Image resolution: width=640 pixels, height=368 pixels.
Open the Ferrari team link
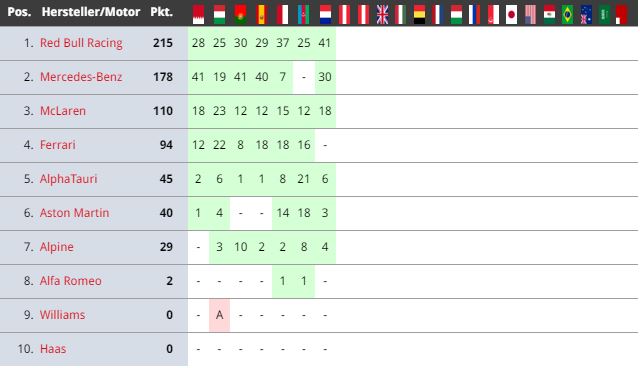click(58, 145)
